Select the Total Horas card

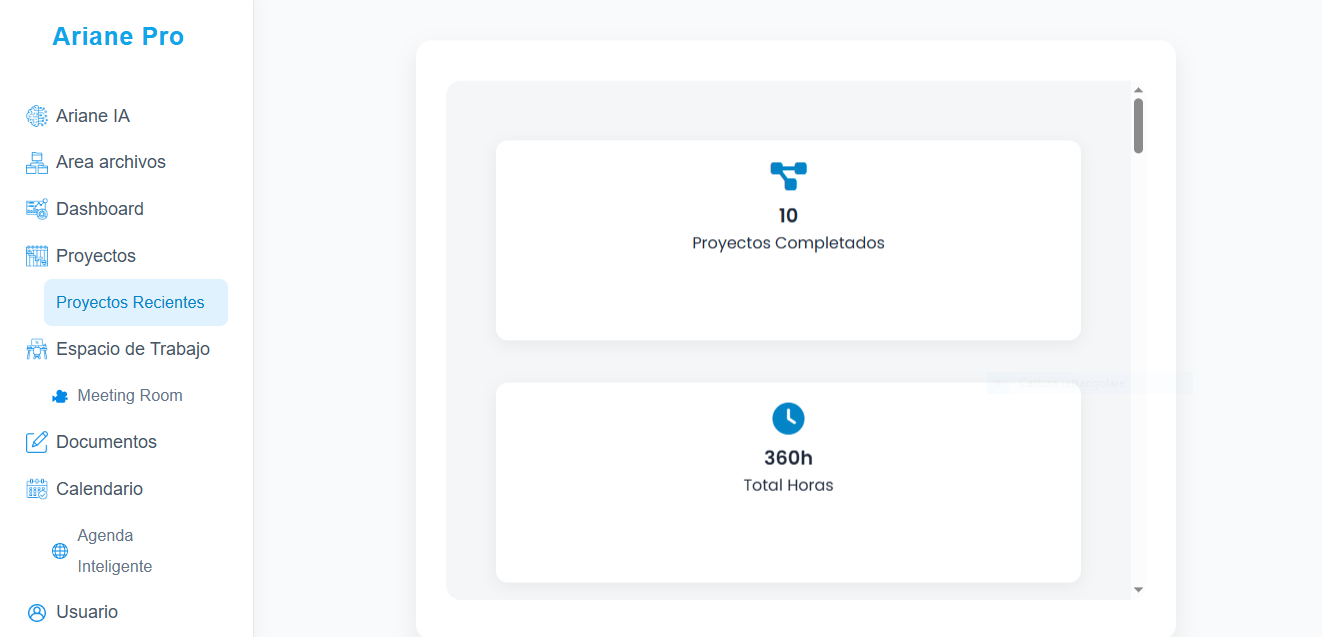tap(788, 482)
